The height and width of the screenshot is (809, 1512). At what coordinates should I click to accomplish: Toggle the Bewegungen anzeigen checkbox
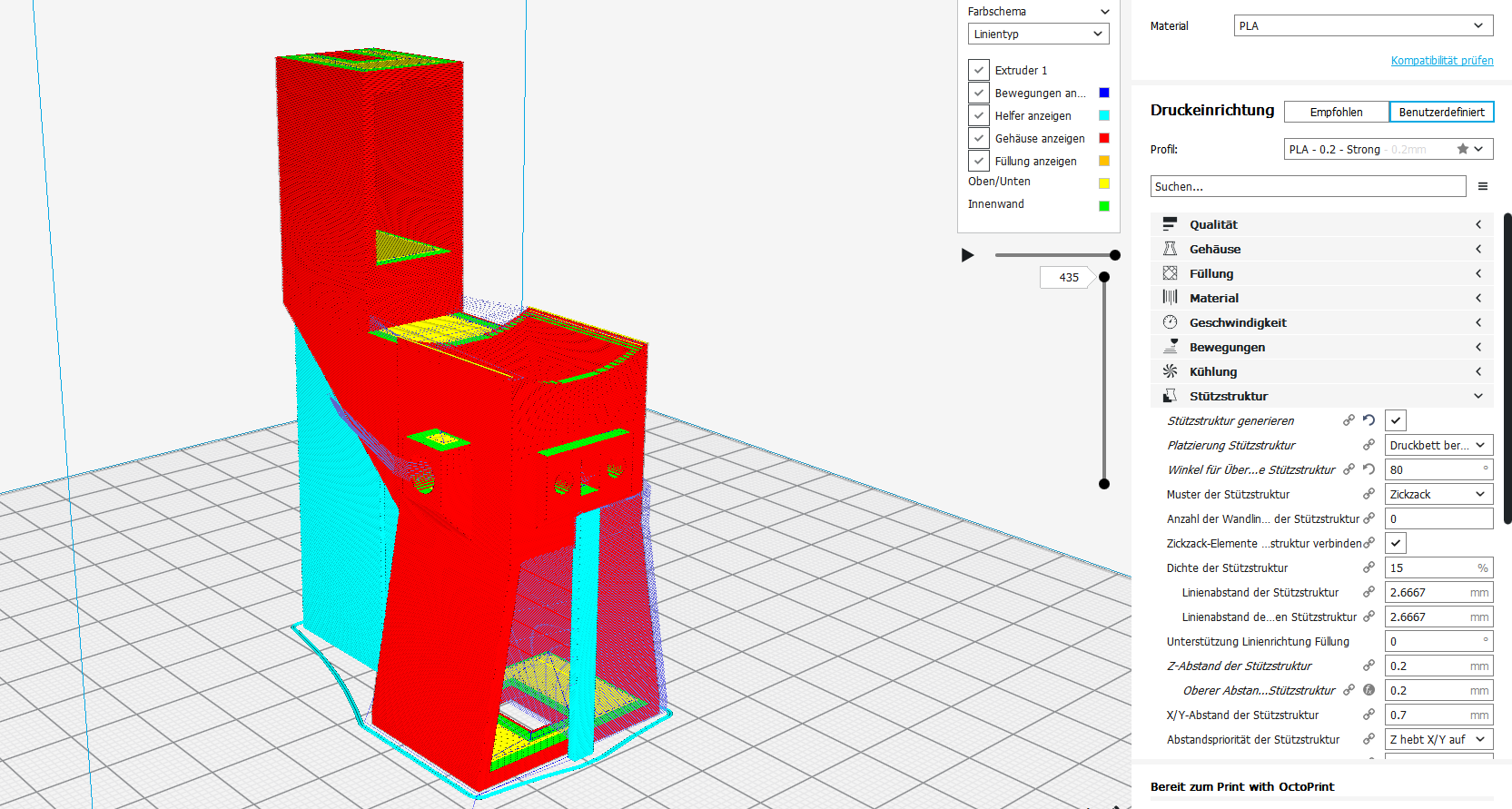978,93
